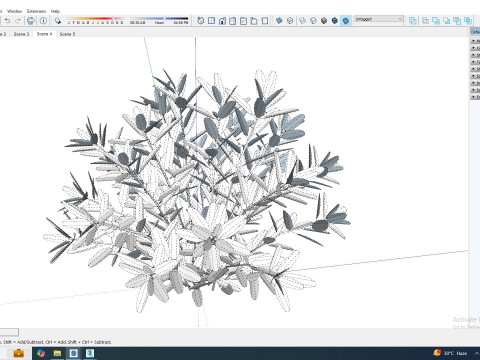Image resolution: width=480 pixels, height=360 pixels.
Task: Click the Split solid tool
Action: [468, 21]
